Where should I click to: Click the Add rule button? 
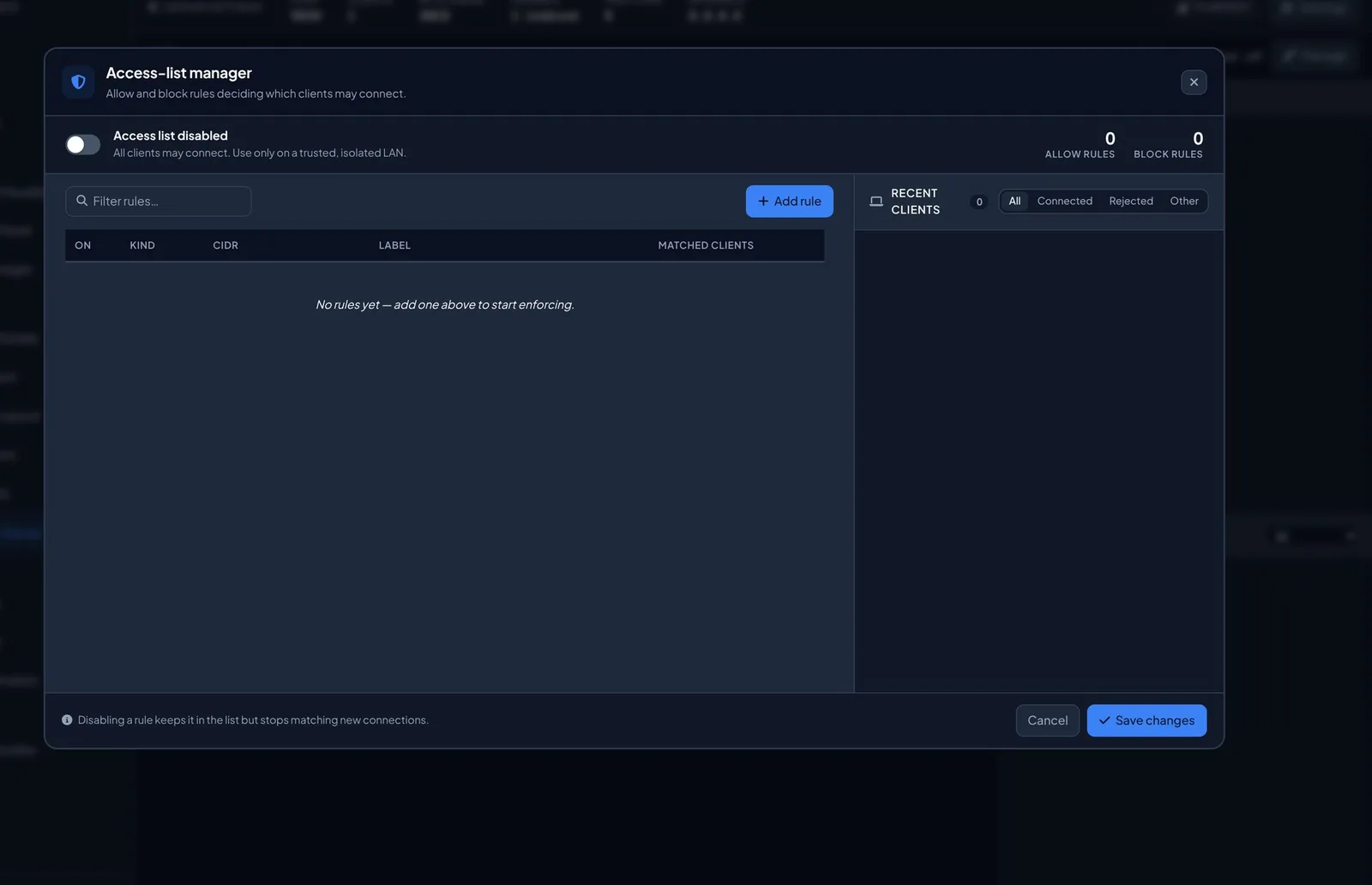point(790,202)
